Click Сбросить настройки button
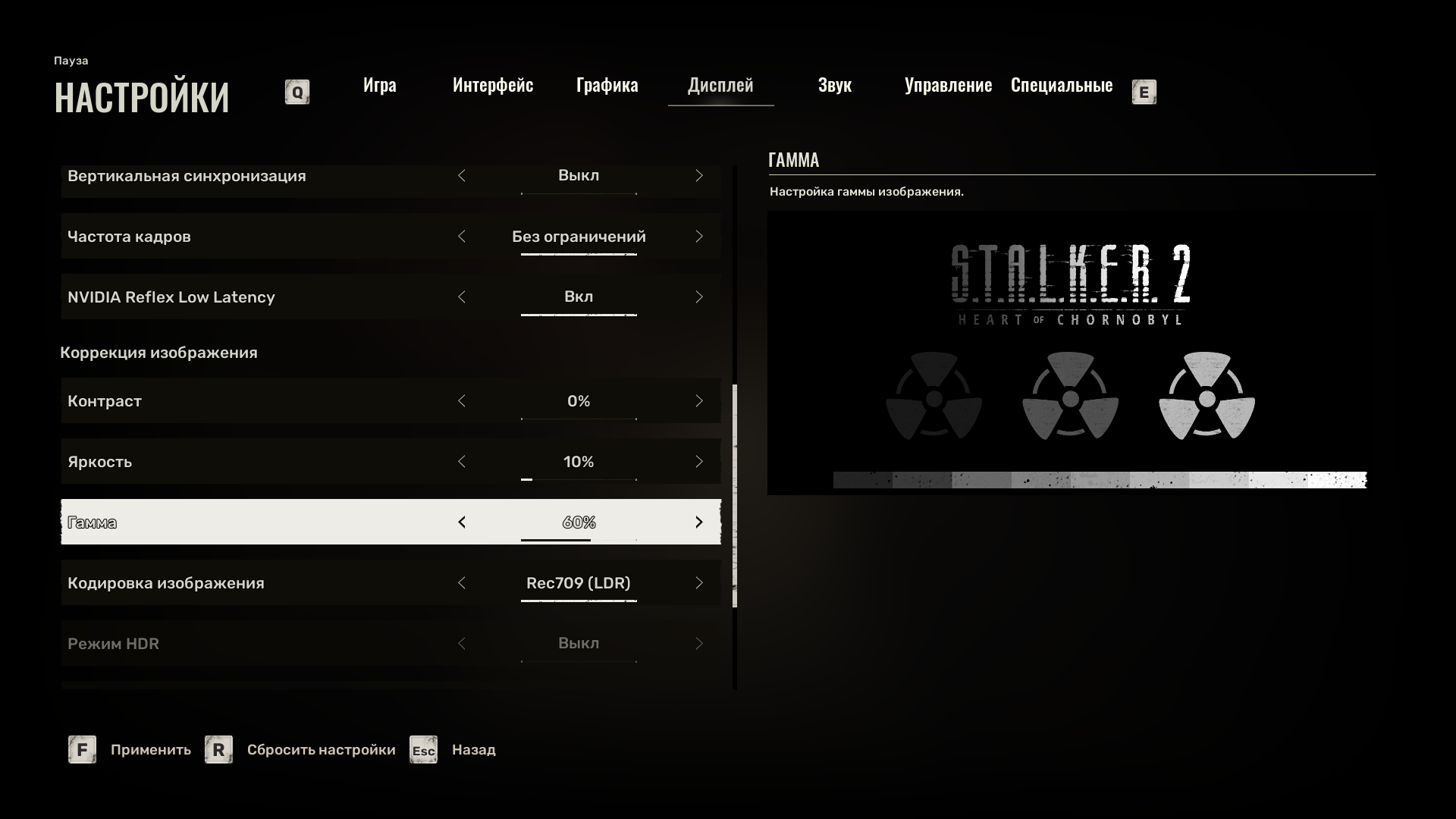This screenshot has height=819, width=1456. click(321, 750)
